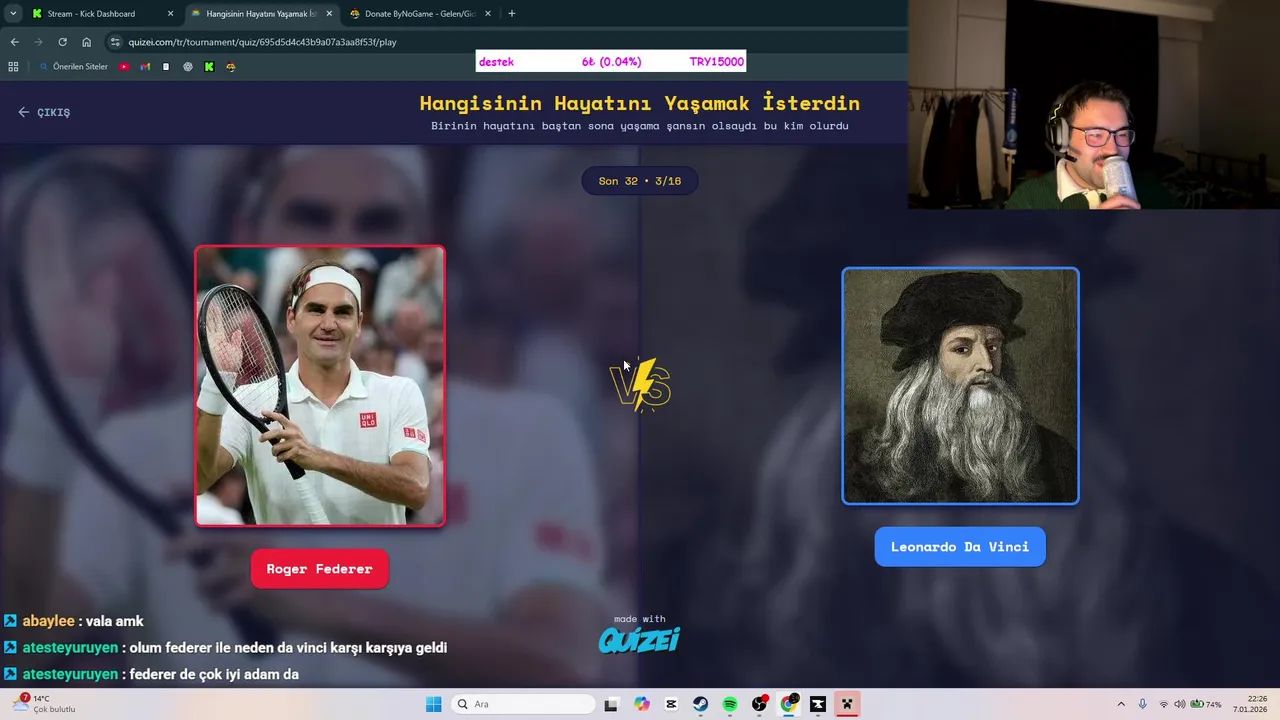Select the Roger Federer photo card
1280x720 pixels.
(x=320, y=386)
